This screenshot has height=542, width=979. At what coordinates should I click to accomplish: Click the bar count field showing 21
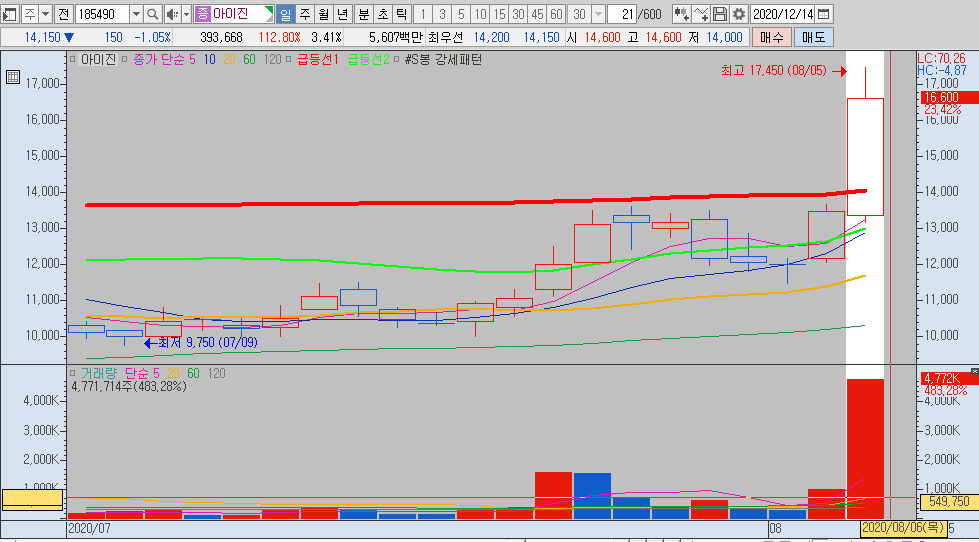coord(622,14)
